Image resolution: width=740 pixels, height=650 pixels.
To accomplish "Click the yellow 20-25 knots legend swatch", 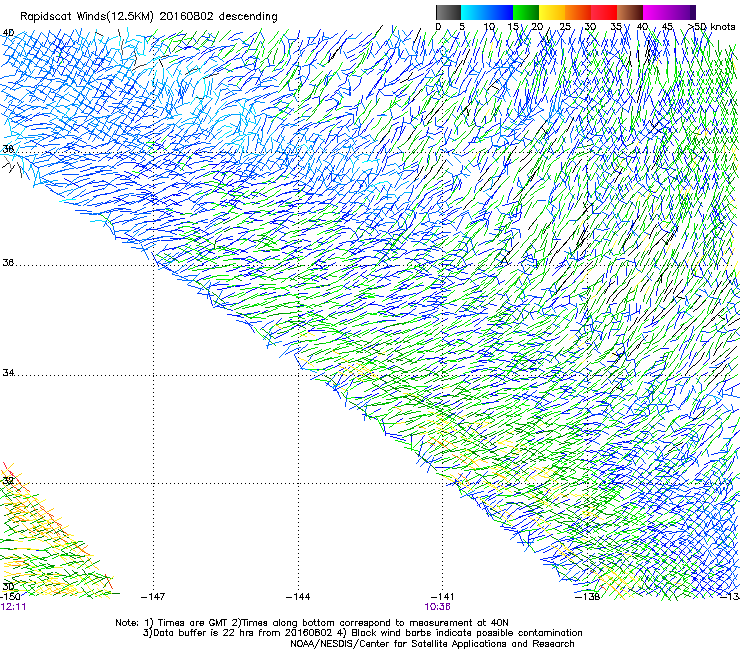I will tap(552, 12).
